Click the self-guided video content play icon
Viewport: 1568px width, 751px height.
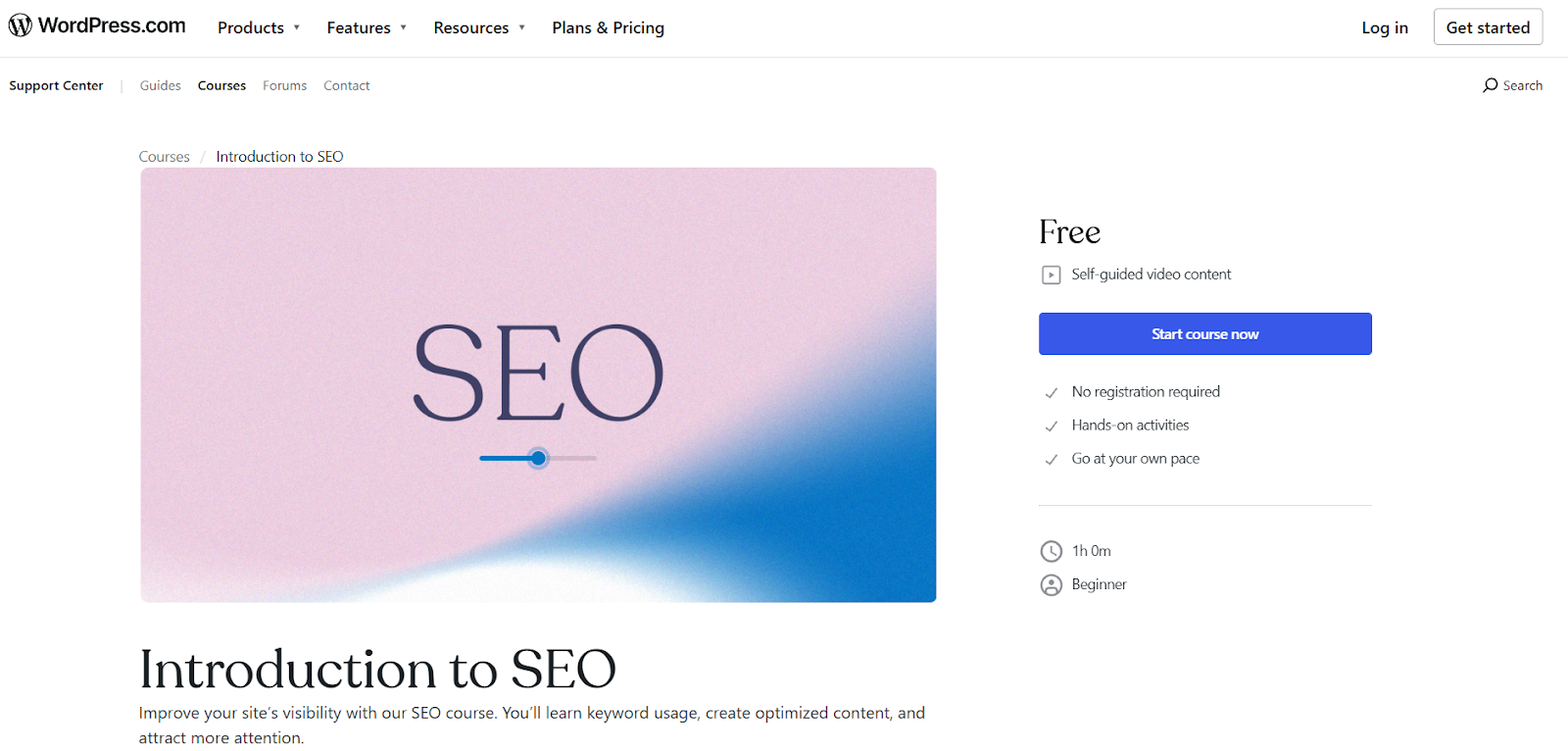(x=1052, y=275)
